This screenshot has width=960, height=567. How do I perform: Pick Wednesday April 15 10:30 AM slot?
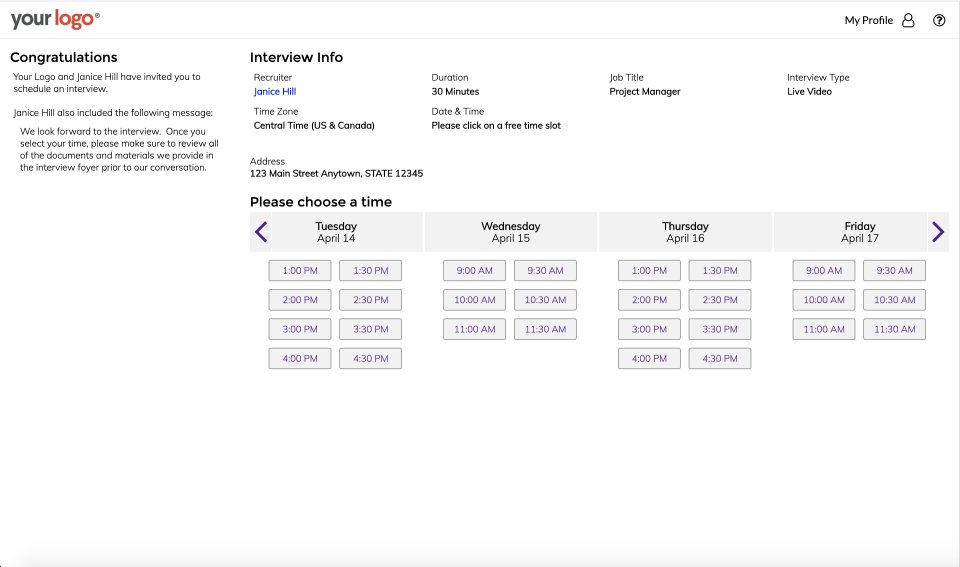coord(545,300)
